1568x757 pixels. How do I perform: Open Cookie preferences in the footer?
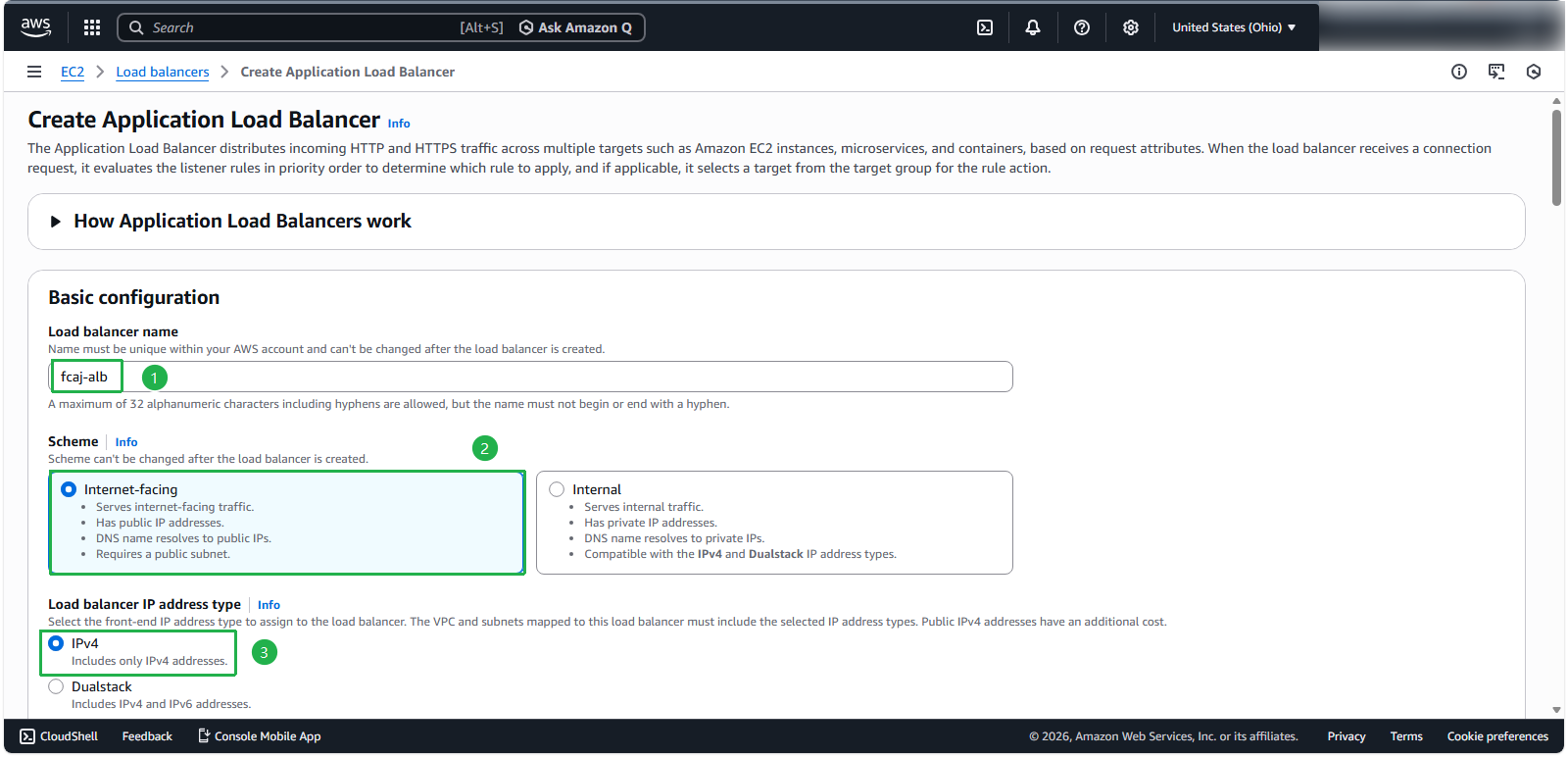tap(1497, 736)
